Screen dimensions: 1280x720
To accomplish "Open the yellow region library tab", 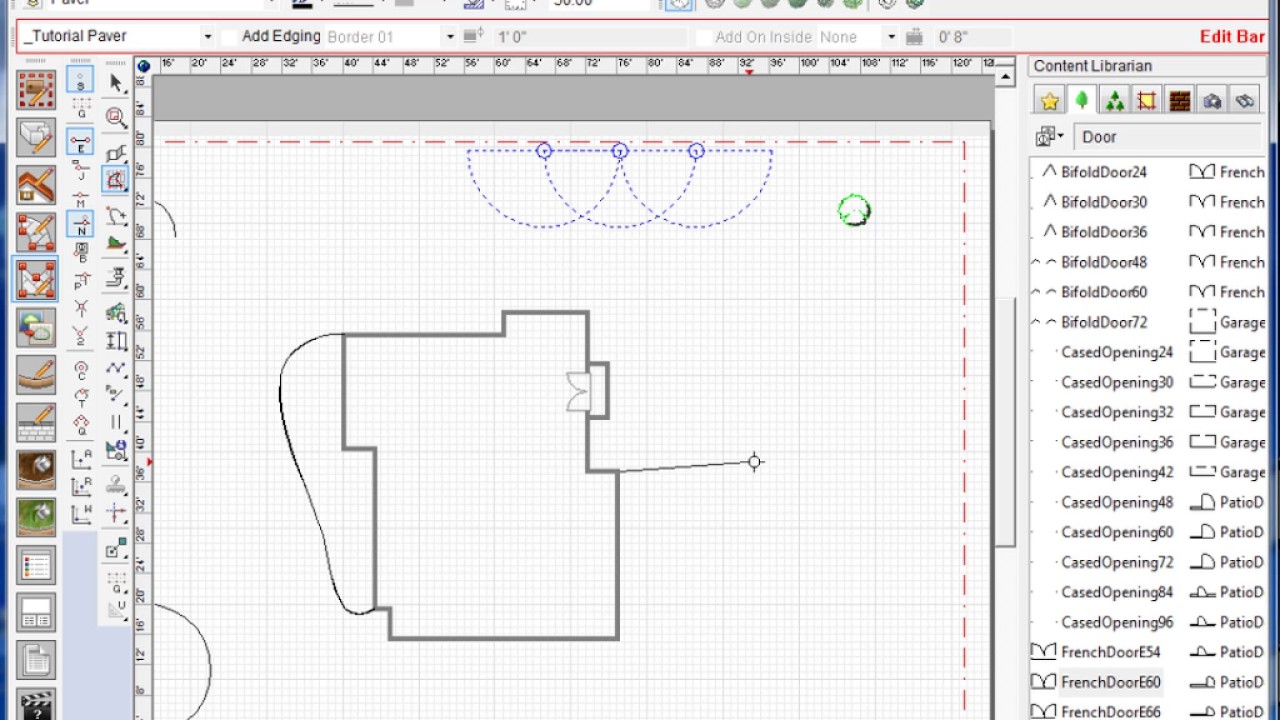I will point(1146,100).
